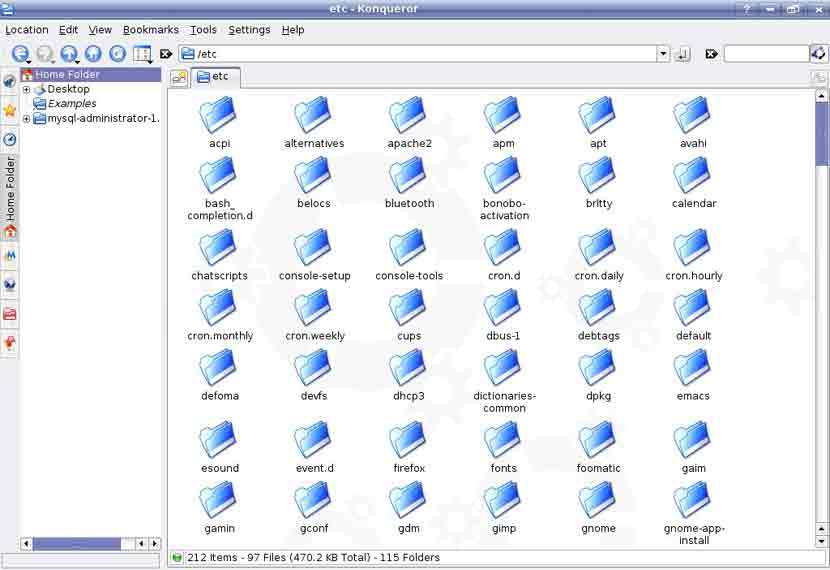The image size is (830, 570).
Task: Open the Help menu
Action: 293,30
